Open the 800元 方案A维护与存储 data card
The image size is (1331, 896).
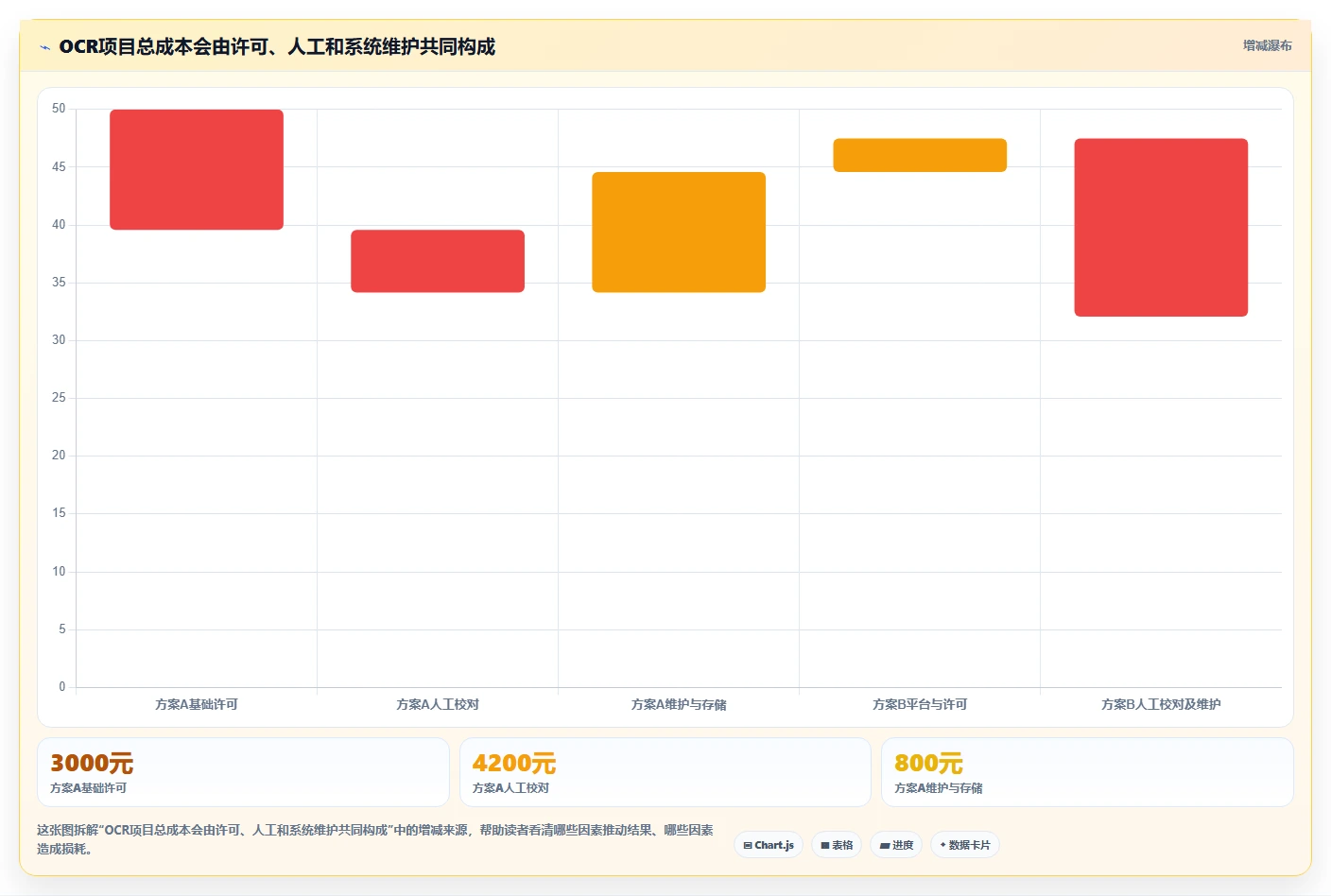[1087, 772]
